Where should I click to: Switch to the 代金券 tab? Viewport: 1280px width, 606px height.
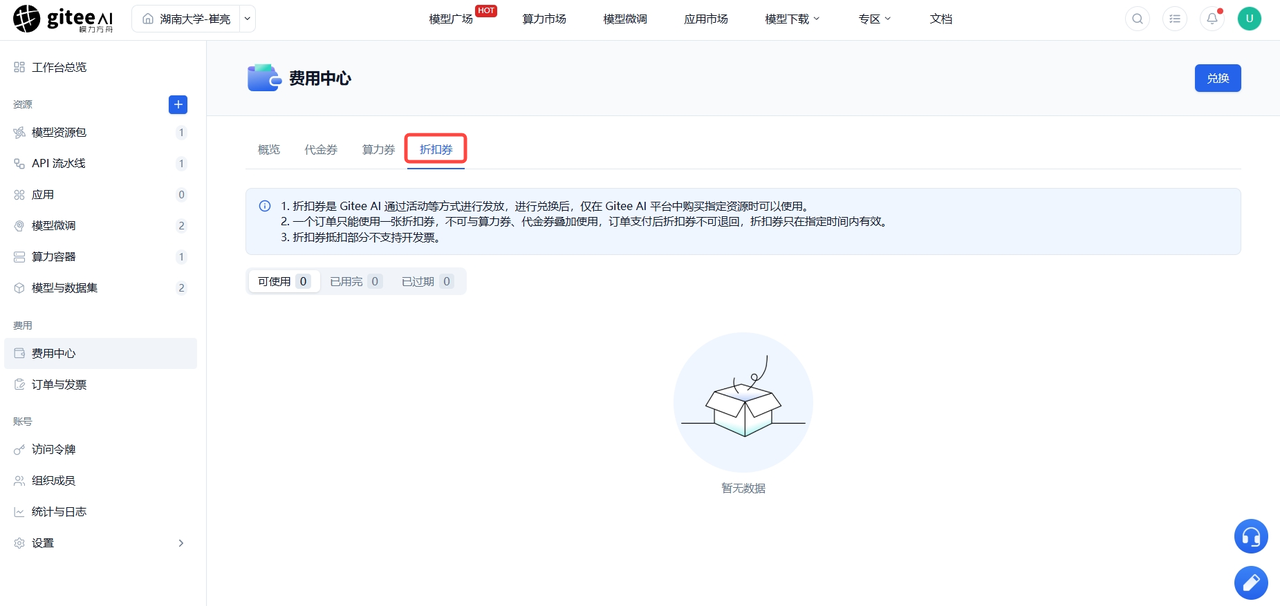(x=321, y=150)
